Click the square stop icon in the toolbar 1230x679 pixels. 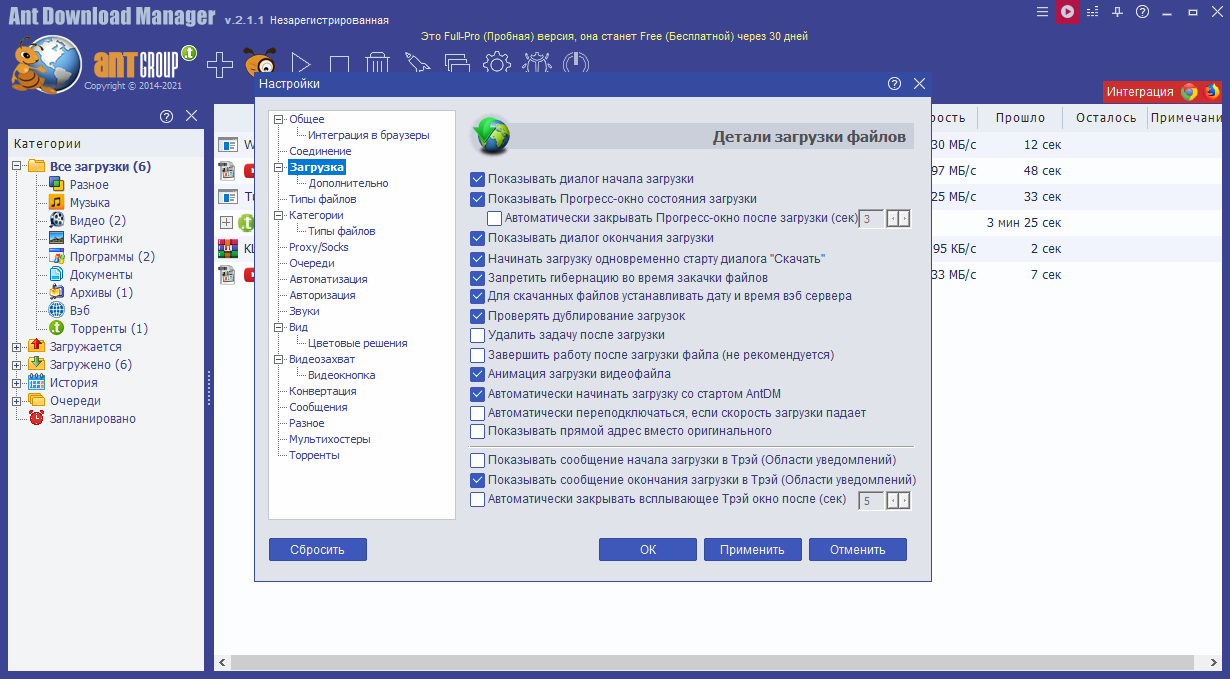click(339, 65)
